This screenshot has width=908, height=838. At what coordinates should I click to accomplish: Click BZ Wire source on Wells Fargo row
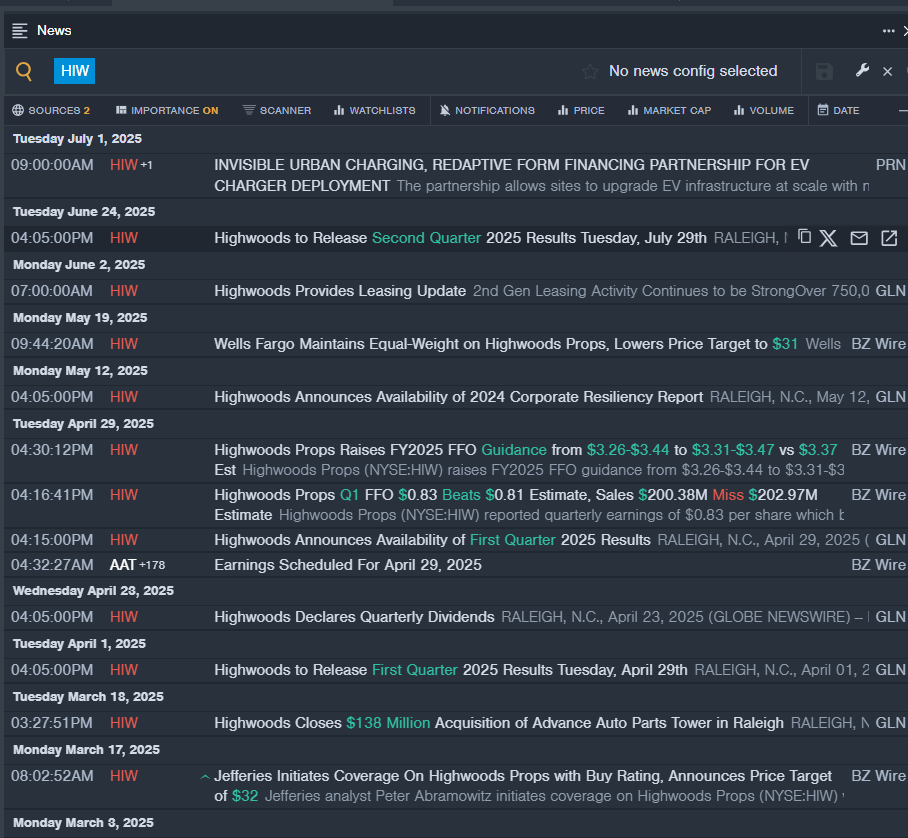[x=878, y=344]
